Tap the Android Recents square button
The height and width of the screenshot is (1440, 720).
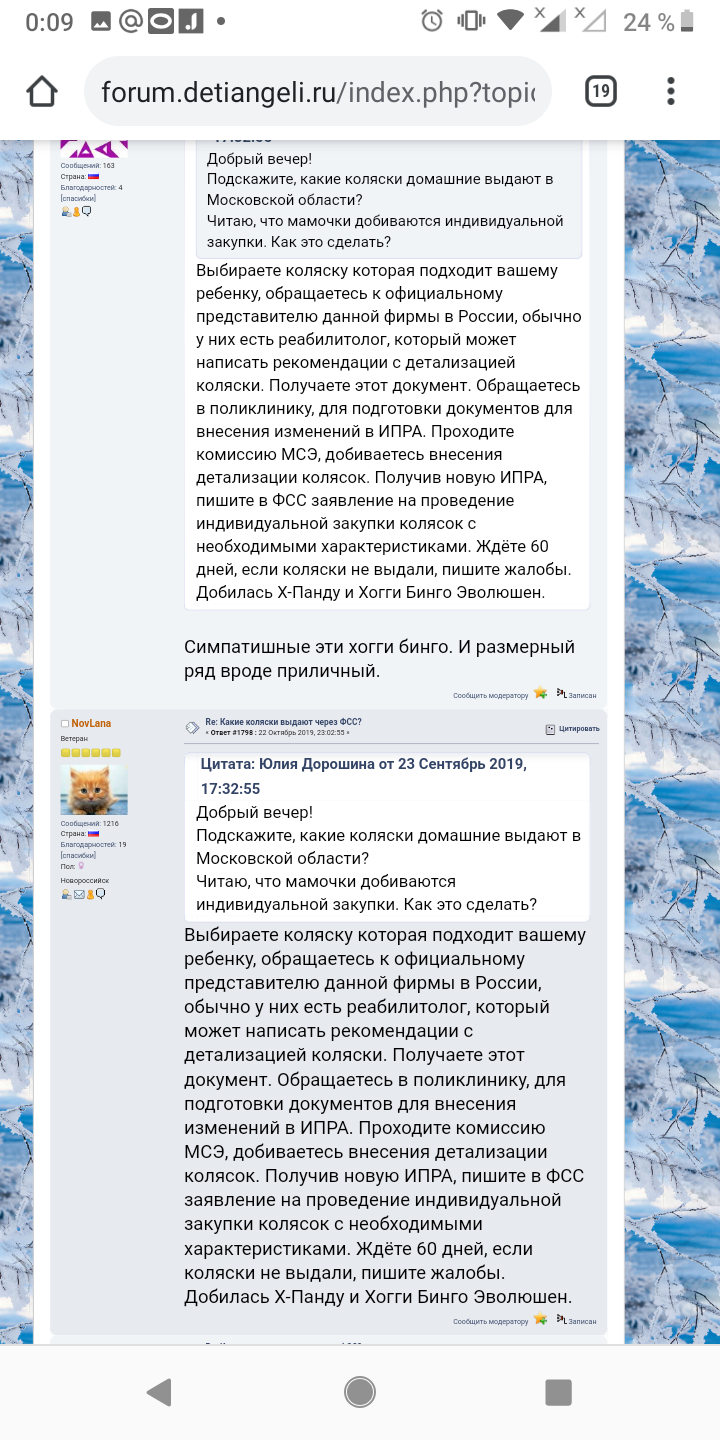tap(558, 1392)
